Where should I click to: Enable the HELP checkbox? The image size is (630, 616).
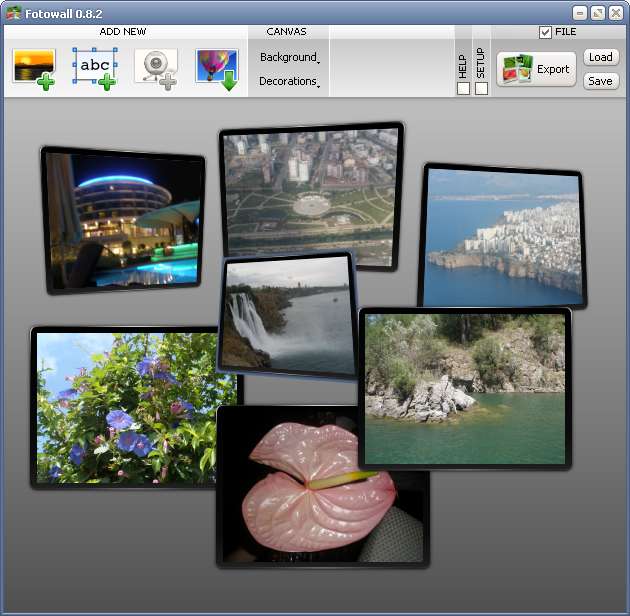pyautogui.click(x=463, y=88)
